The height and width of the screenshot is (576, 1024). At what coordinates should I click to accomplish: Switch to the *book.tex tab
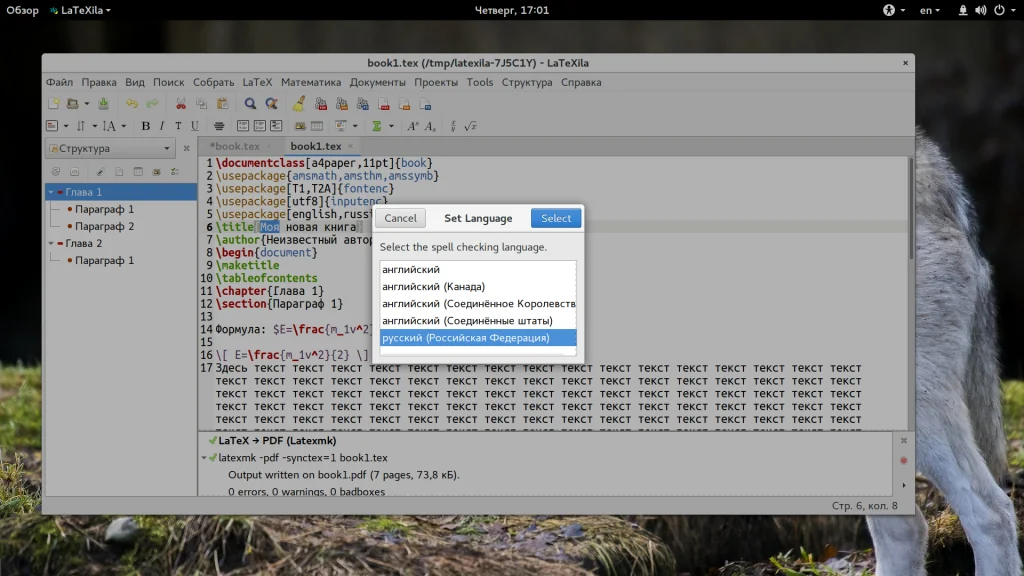234,147
